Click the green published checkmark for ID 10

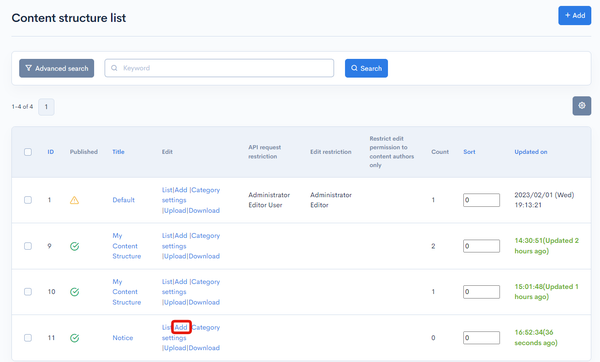(x=75, y=292)
